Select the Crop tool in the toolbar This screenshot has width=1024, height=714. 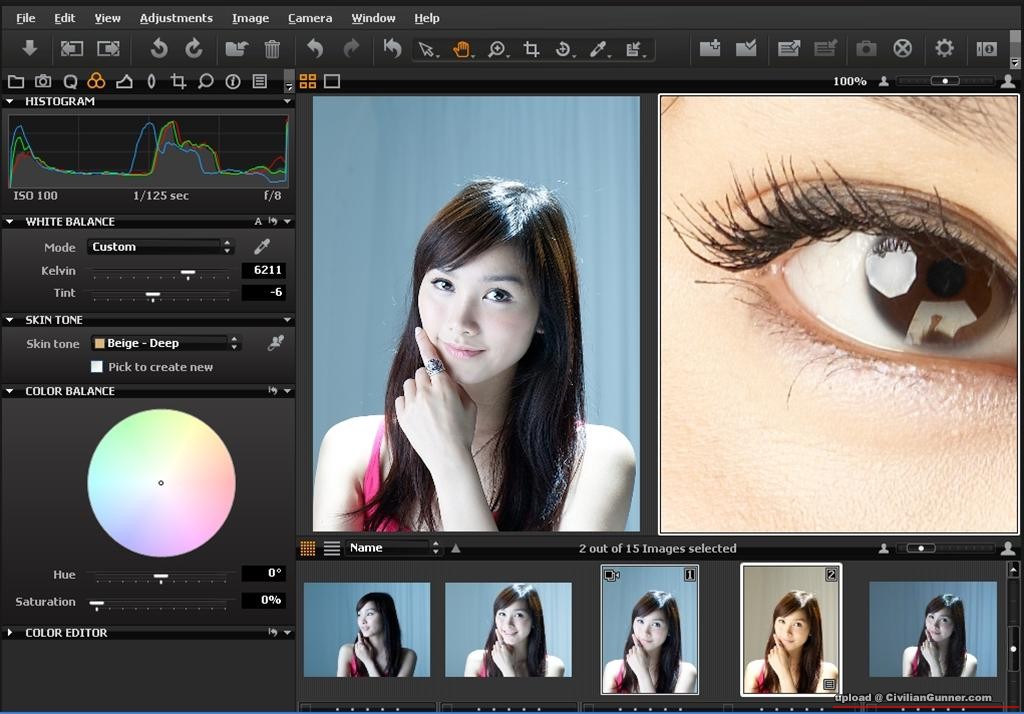click(x=532, y=49)
